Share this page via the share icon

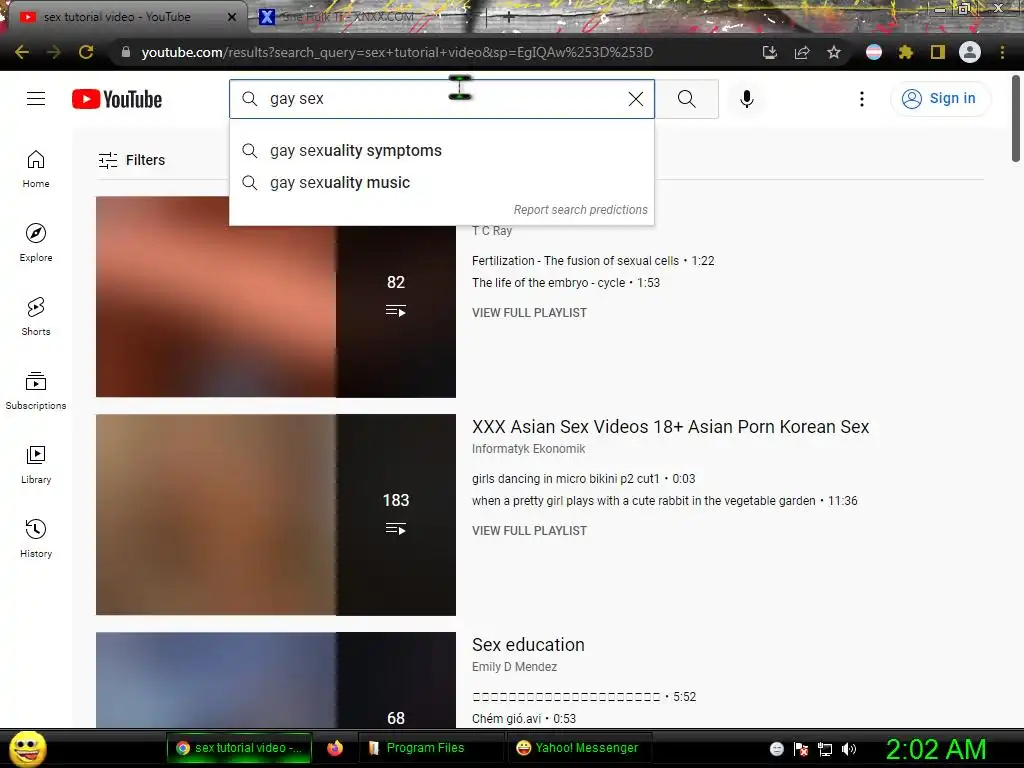[802, 52]
